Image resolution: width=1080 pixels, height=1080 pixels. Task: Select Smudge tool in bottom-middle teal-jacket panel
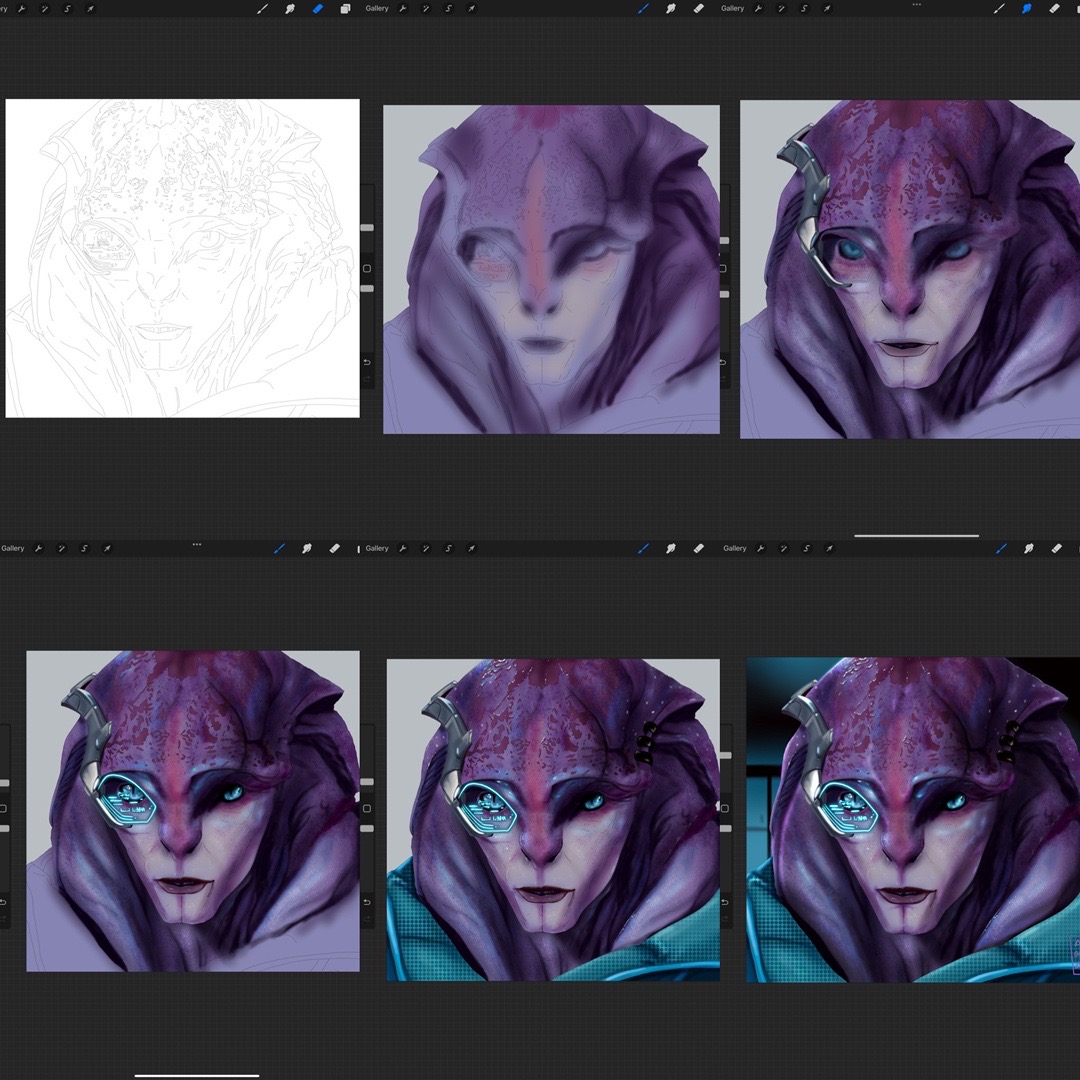coord(671,549)
